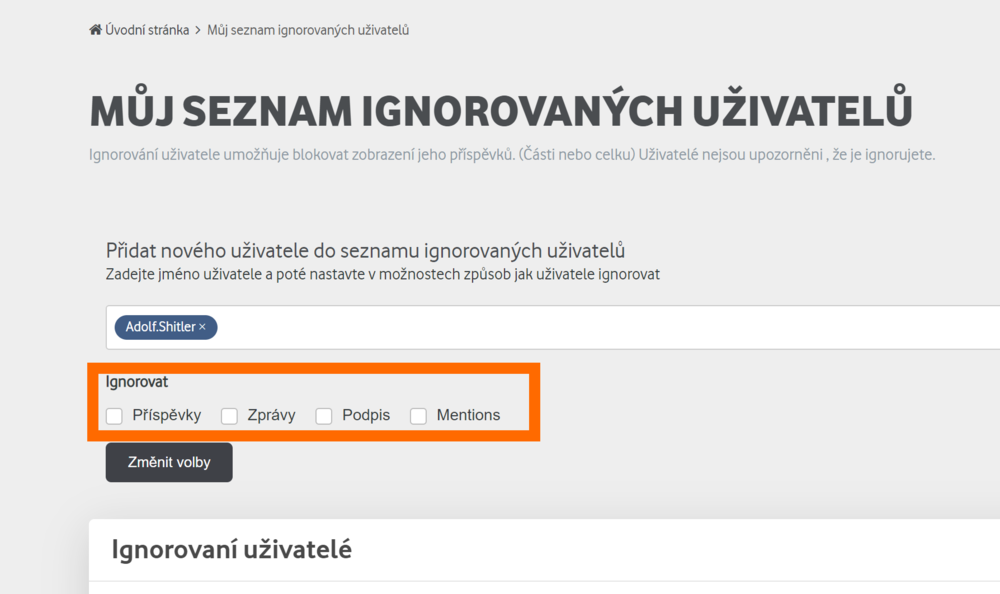Click the Změnit volby button

point(169,462)
